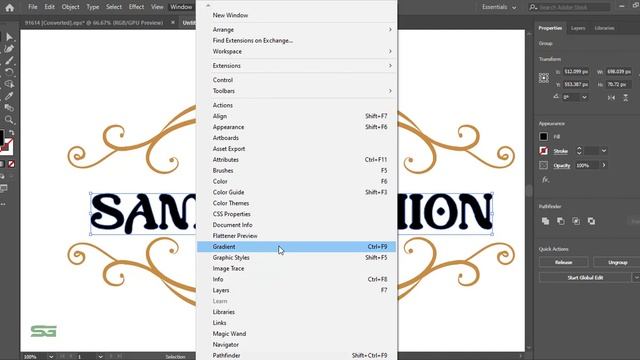
Task: Adjust the Stroke weight stepper arrows
Action: point(579,151)
